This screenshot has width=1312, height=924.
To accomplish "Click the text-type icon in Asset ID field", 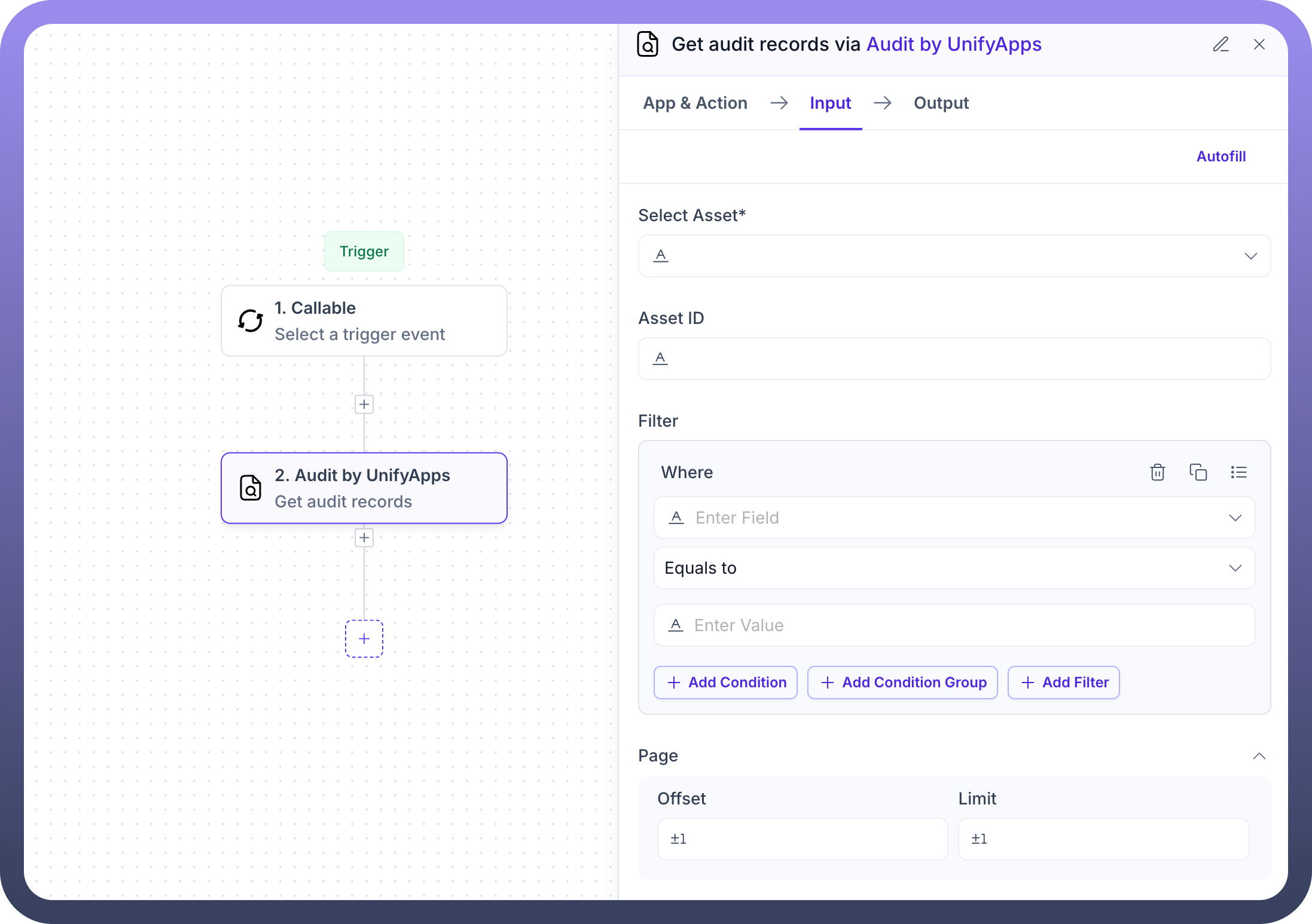I will point(660,359).
